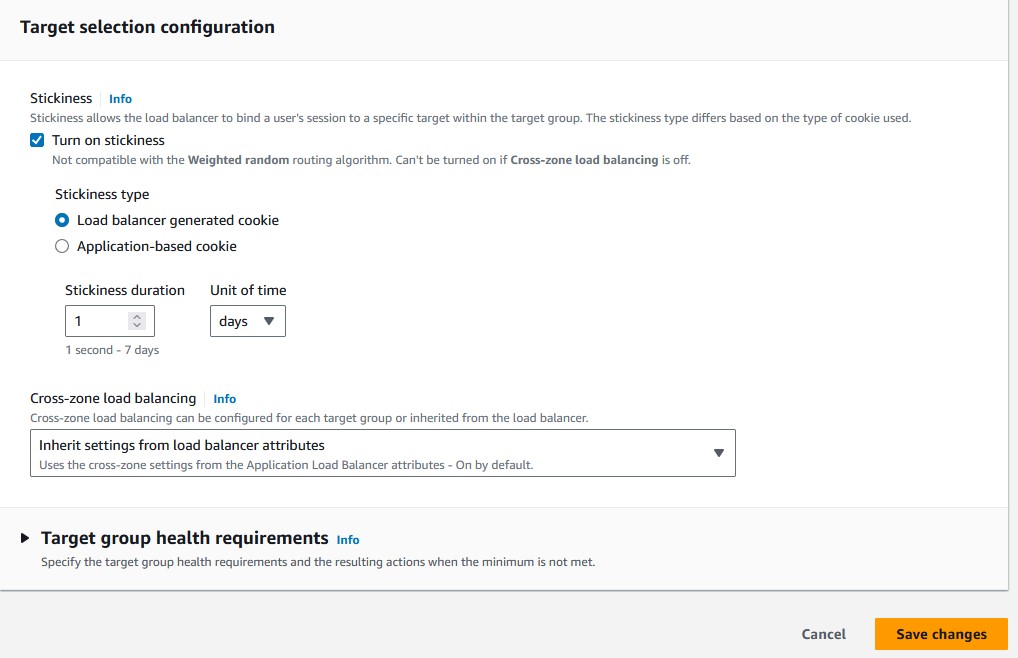The height and width of the screenshot is (658, 1018).
Task: Open the Unit of time days dropdown
Action: (247, 321)
